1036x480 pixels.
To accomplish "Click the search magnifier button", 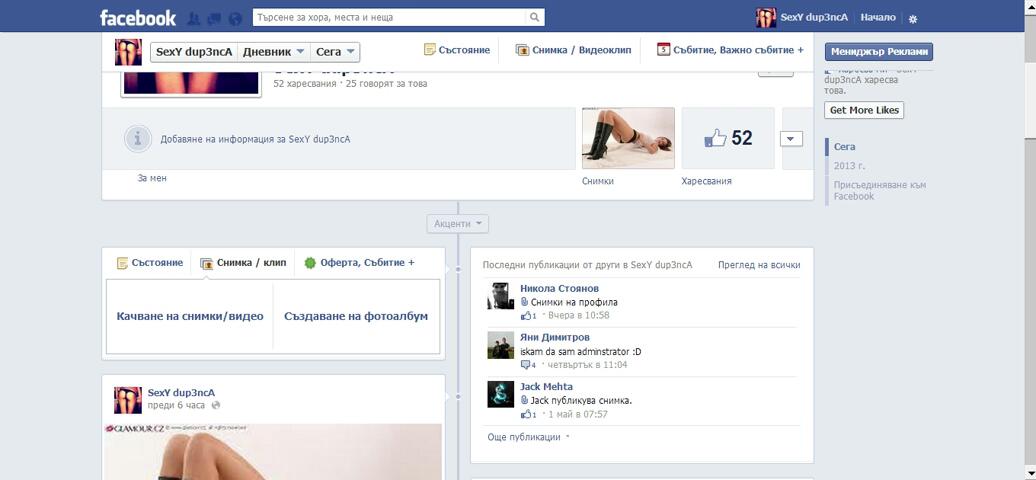I will (535, 17).
